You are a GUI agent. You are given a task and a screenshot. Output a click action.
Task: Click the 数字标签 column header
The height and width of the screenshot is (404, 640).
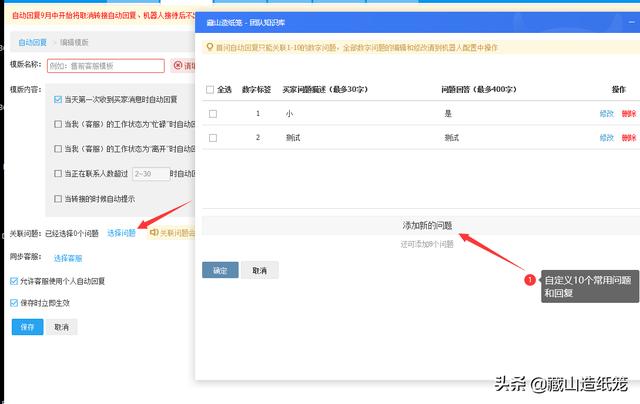(256, 89)
